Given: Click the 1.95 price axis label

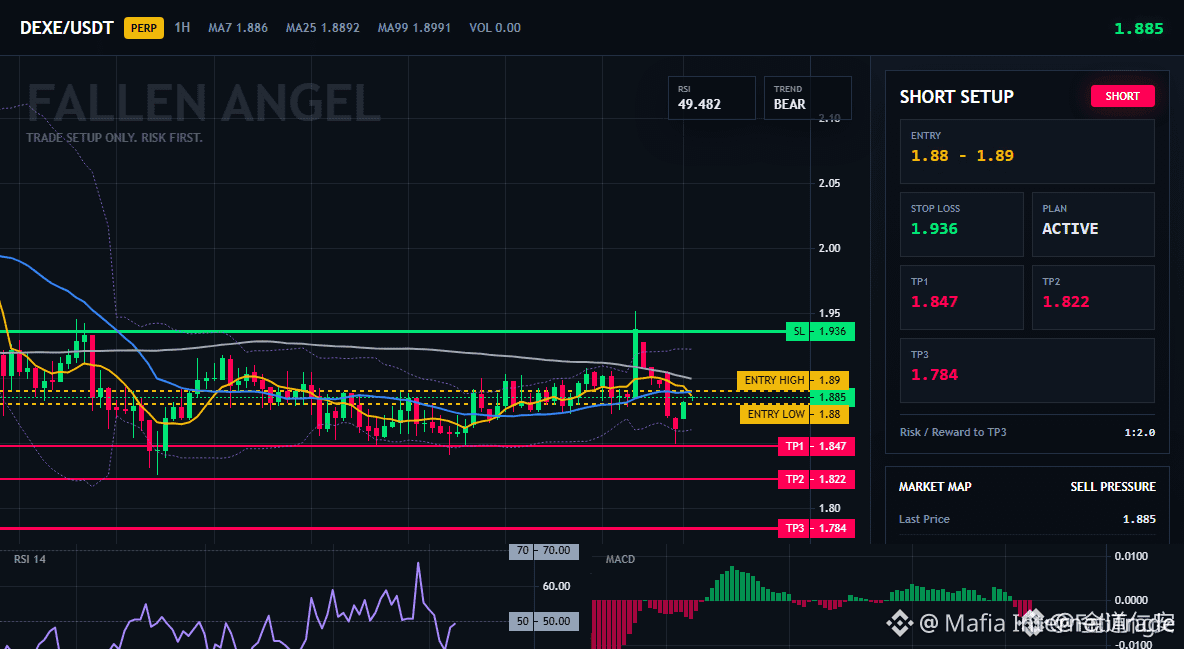Looking at the screenshot, I should (x=829, y=313).
